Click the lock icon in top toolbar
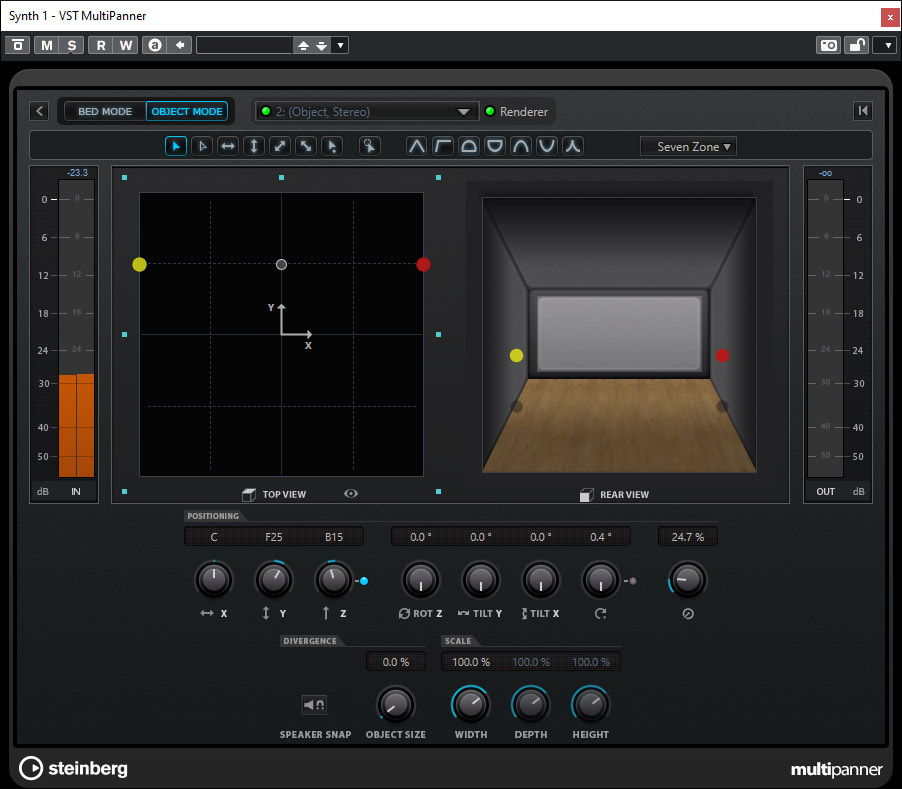Screen dimensions: 902x789 [x=856, y=45]
